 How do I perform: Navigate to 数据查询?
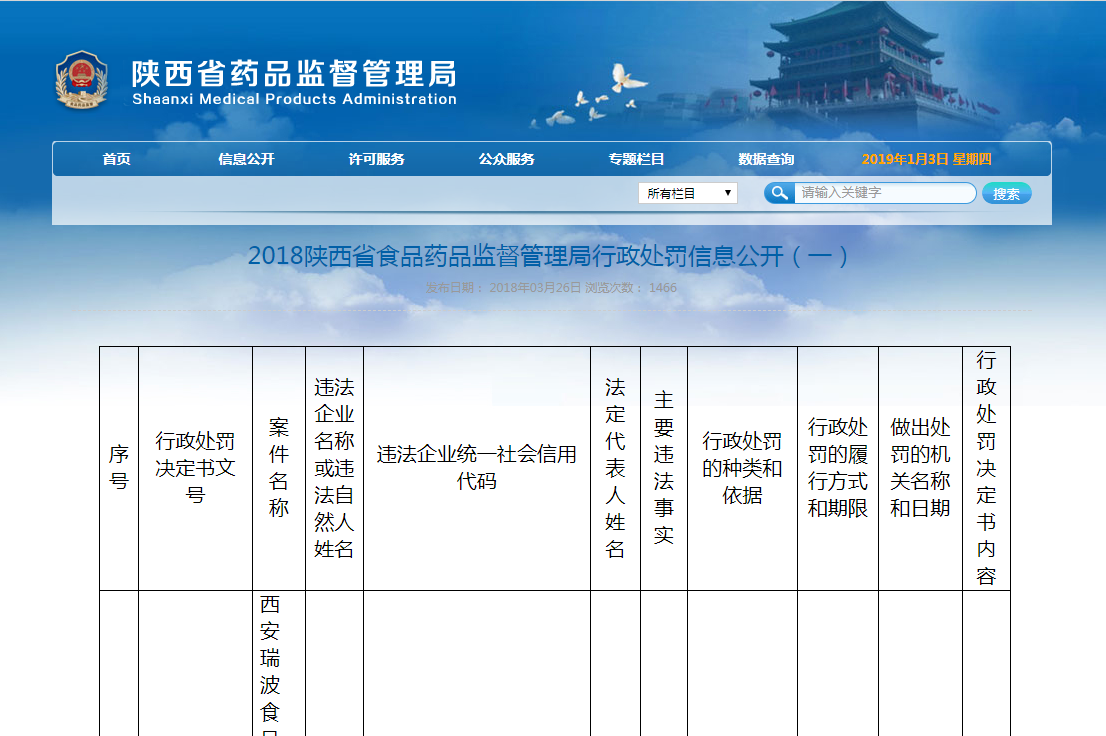pos(766,159)
